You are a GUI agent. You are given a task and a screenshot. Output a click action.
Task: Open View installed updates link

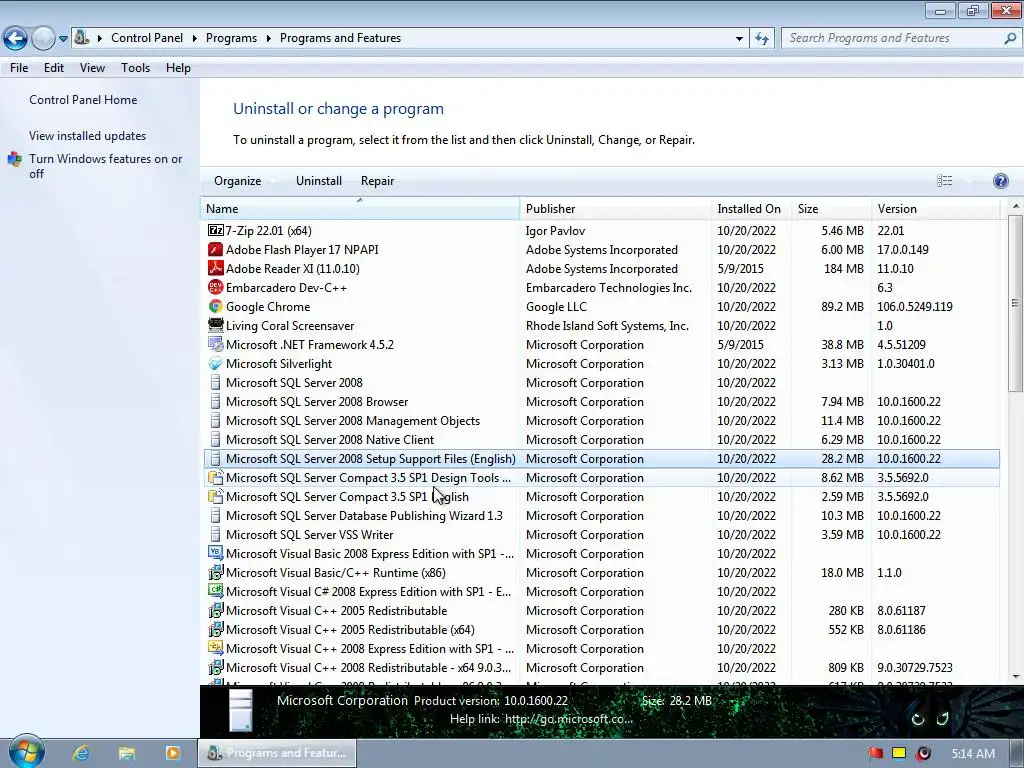pos(88,136)
